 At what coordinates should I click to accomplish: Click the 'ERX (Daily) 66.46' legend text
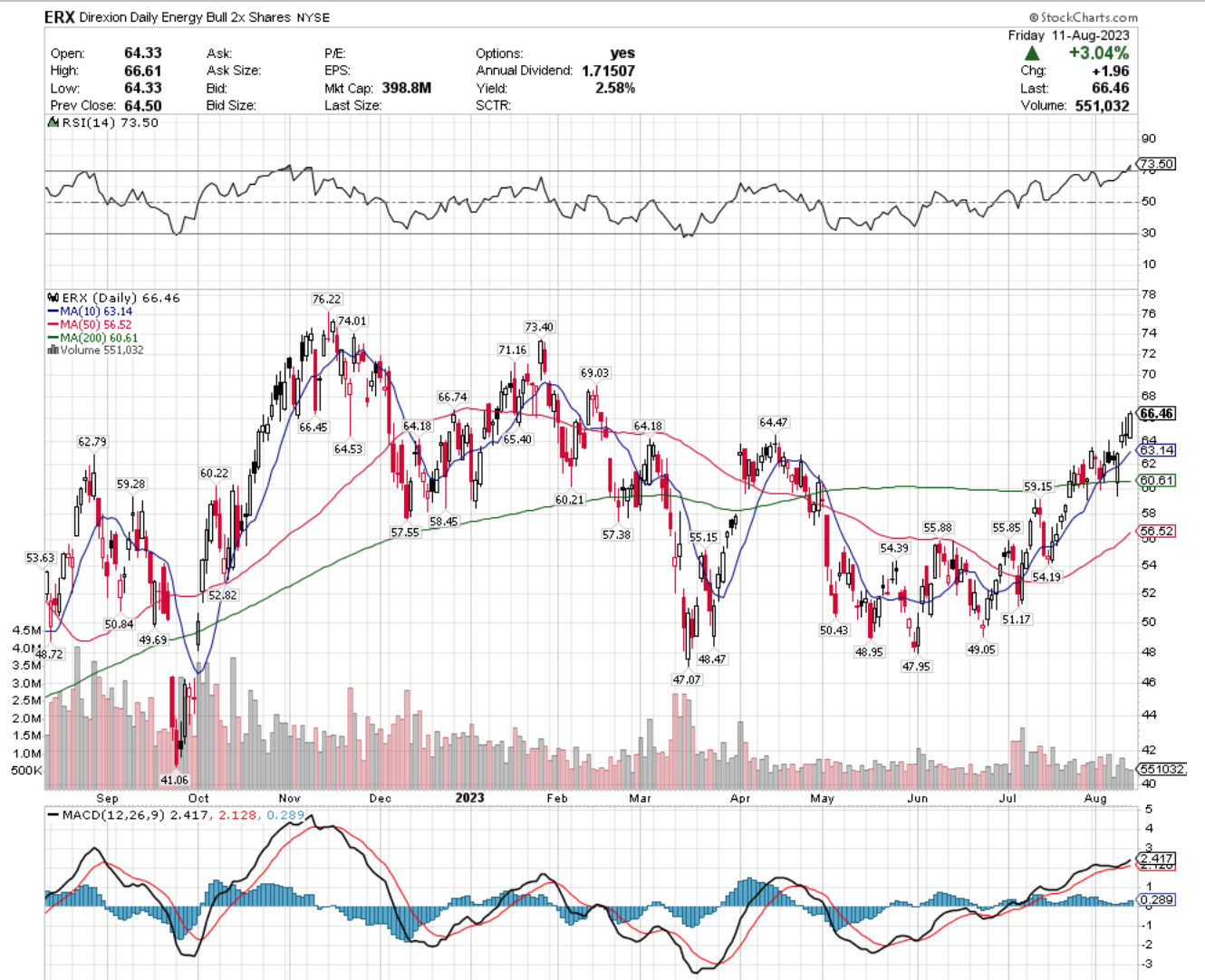[120, 298]
